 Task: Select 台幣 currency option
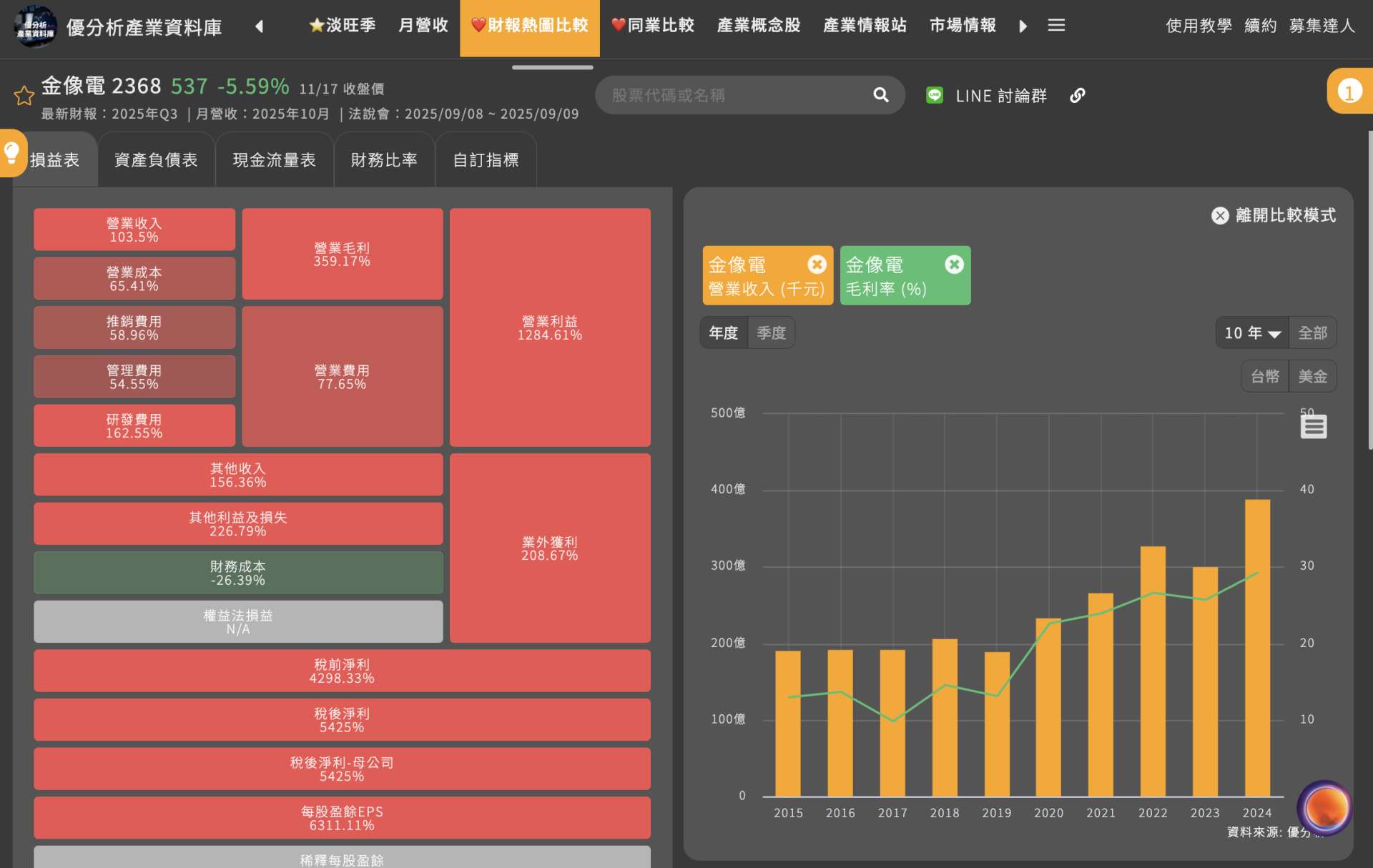[1264, 377]
